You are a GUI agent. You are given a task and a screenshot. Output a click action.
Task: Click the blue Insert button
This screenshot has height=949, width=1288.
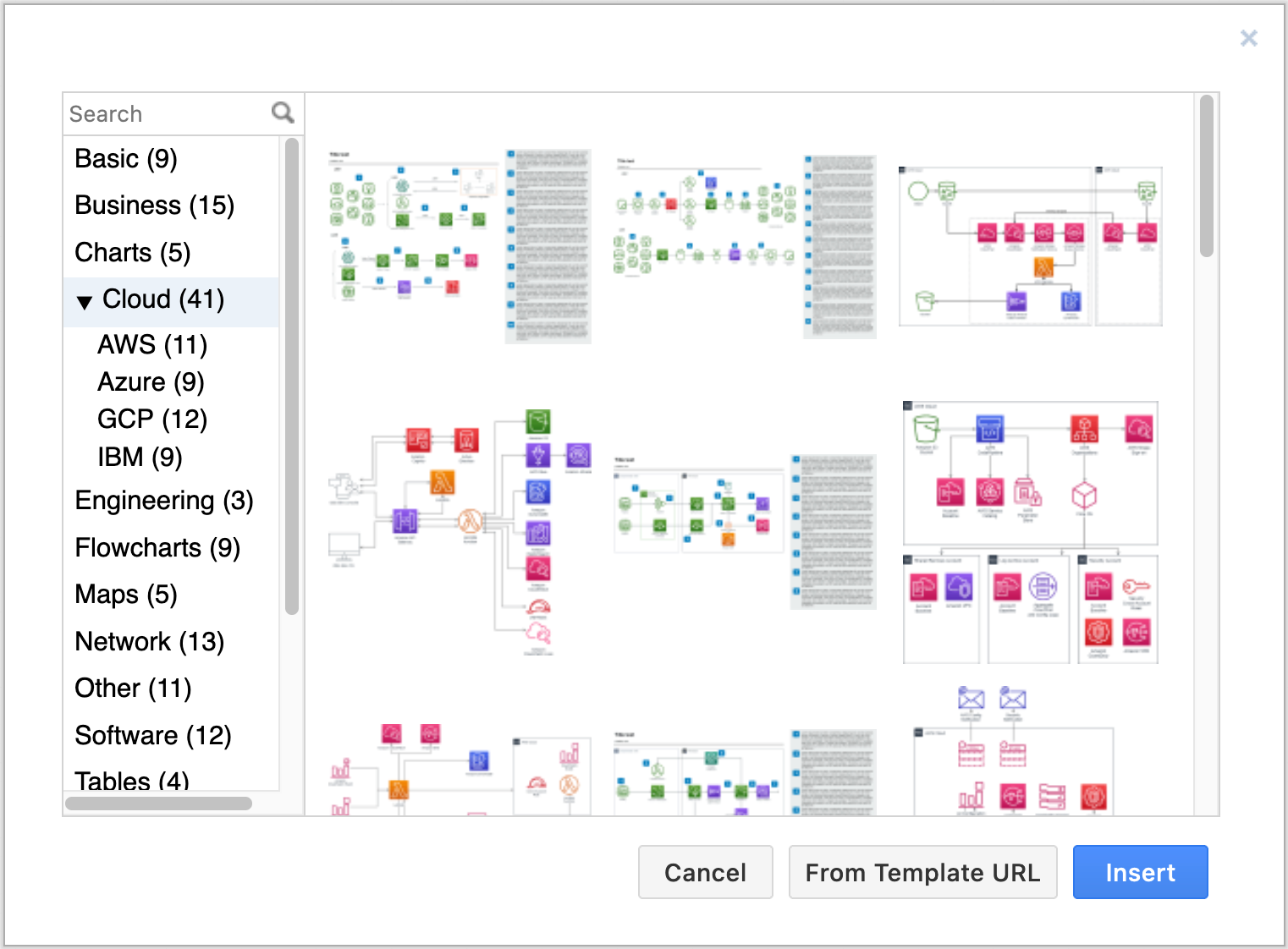tap(1140, 872)
